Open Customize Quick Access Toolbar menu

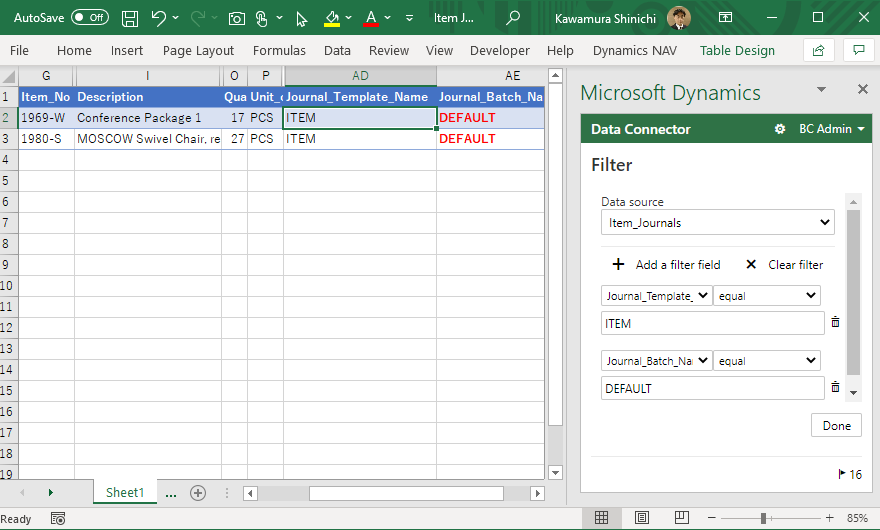coord(410,18)
